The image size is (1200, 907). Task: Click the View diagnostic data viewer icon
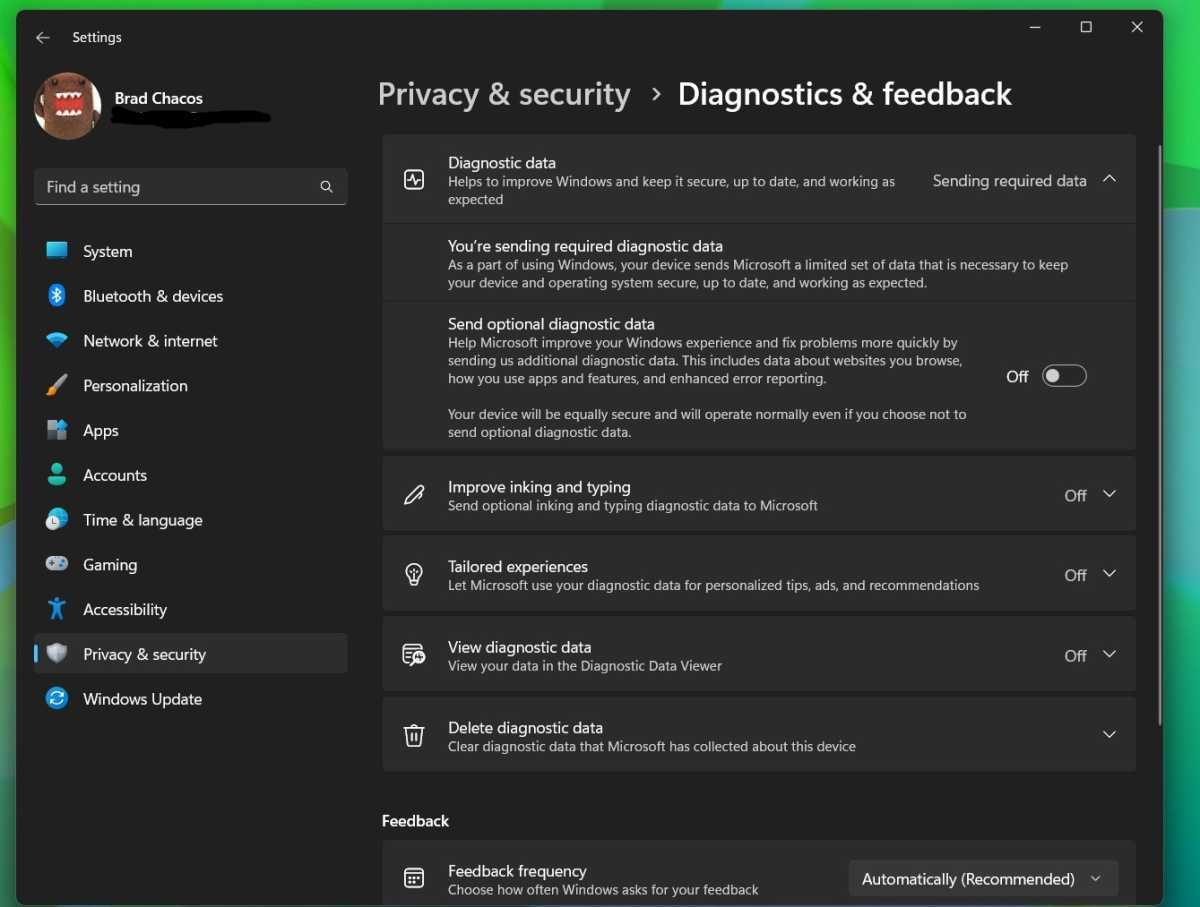(414, 655)
